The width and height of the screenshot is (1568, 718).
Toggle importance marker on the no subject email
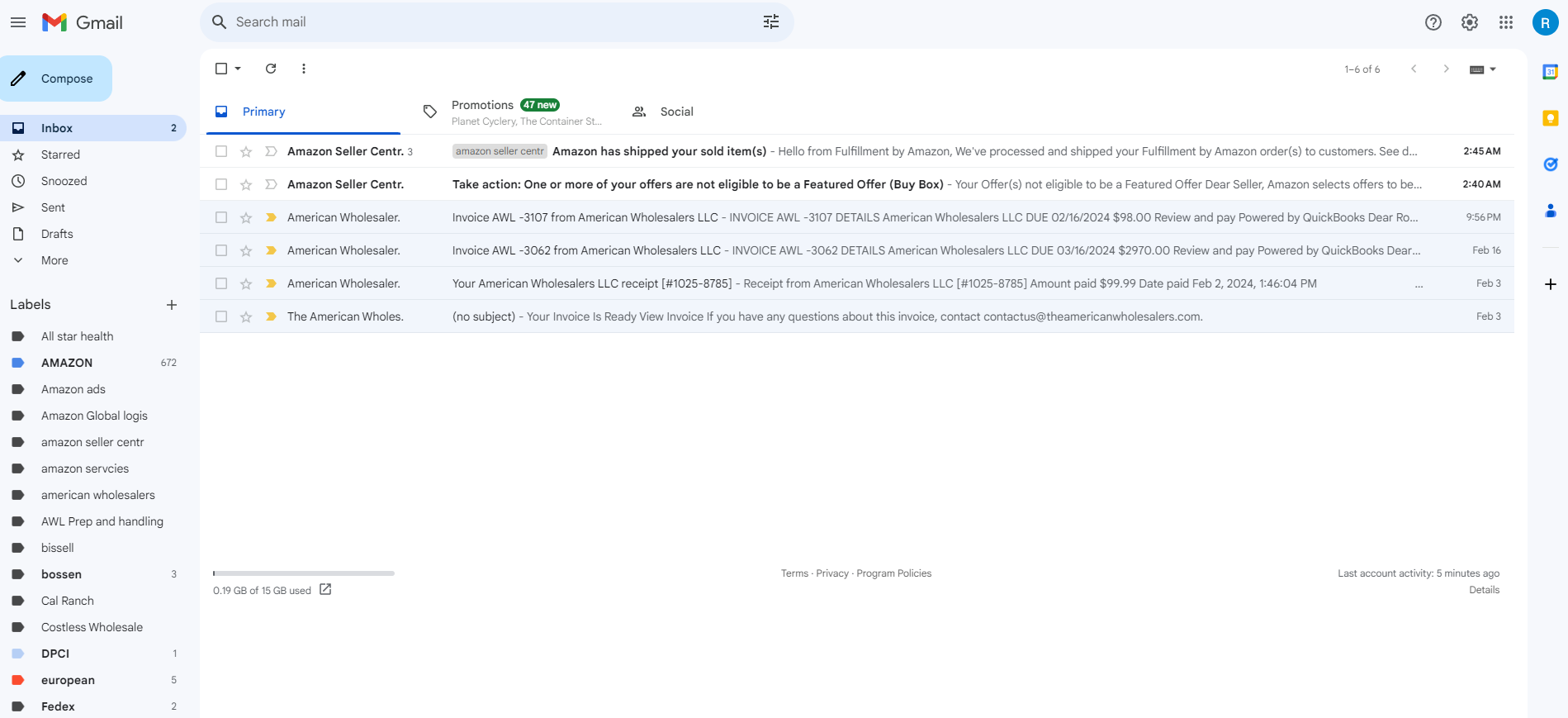271,316
